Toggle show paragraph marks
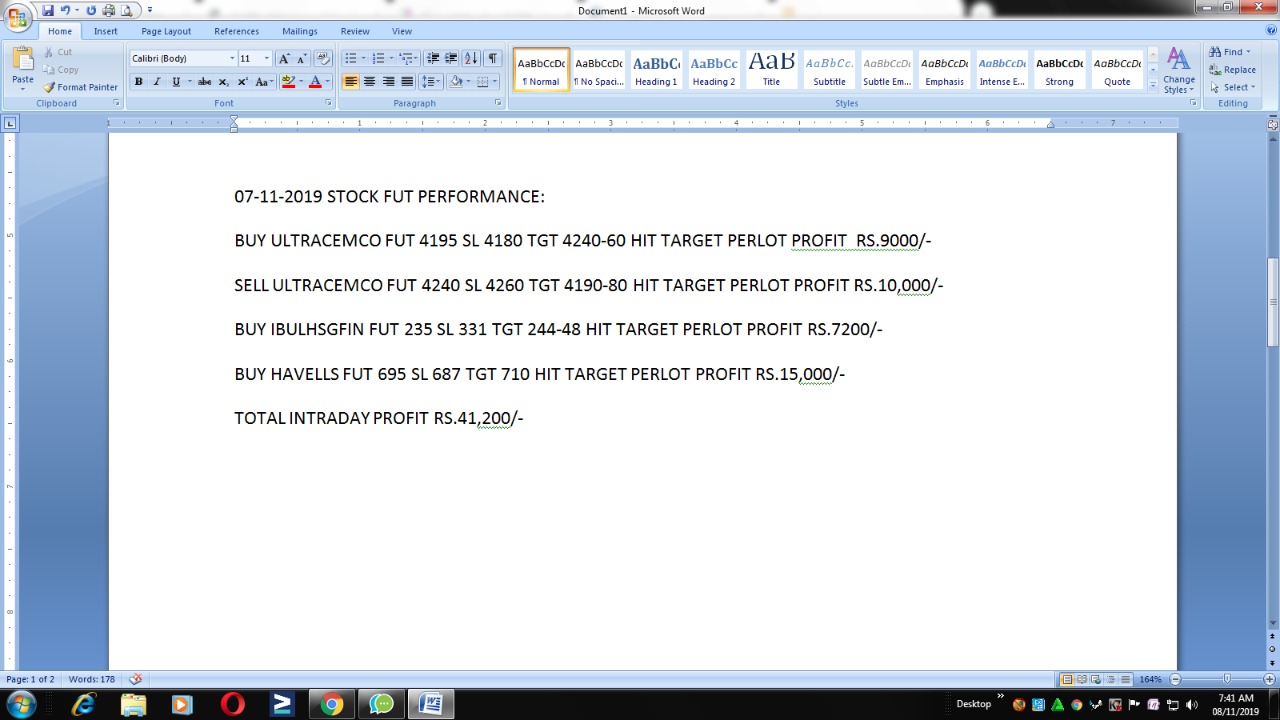The image size is (1280, 720). [492, 59]
